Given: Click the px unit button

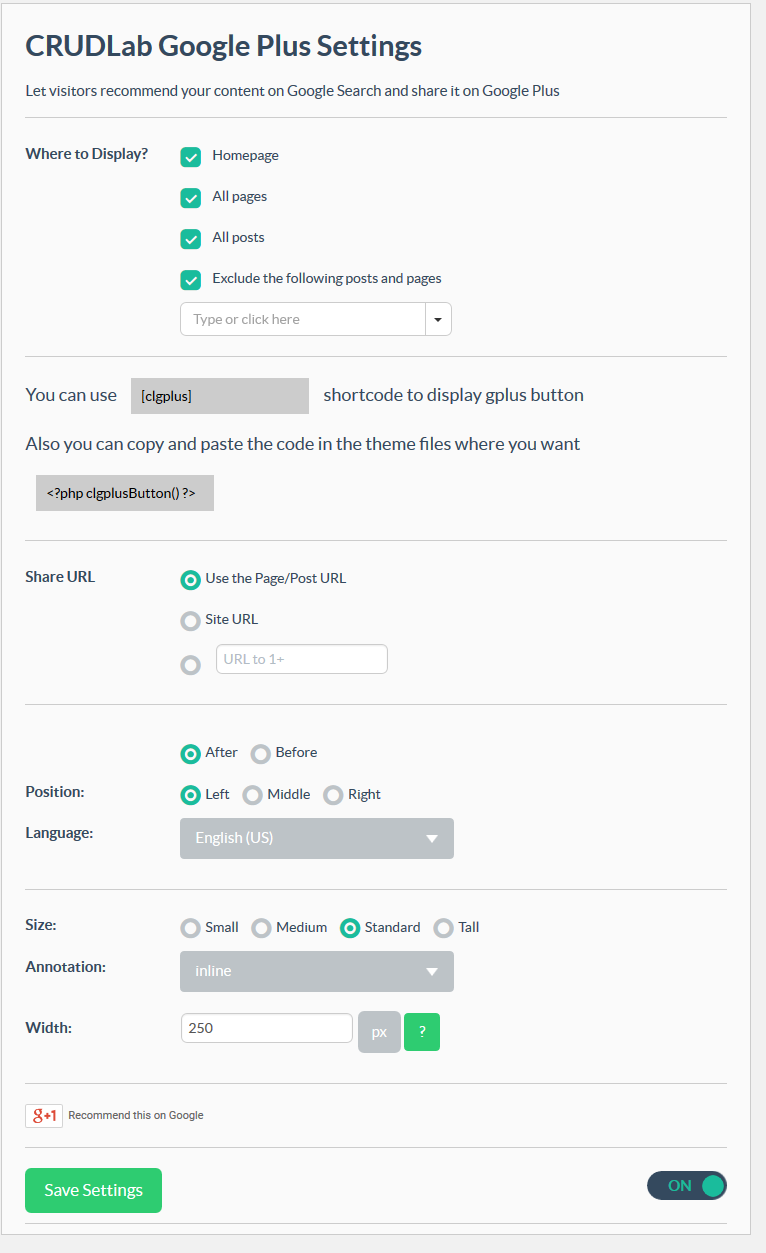Looking at the screenshot, I should 379,1032.
